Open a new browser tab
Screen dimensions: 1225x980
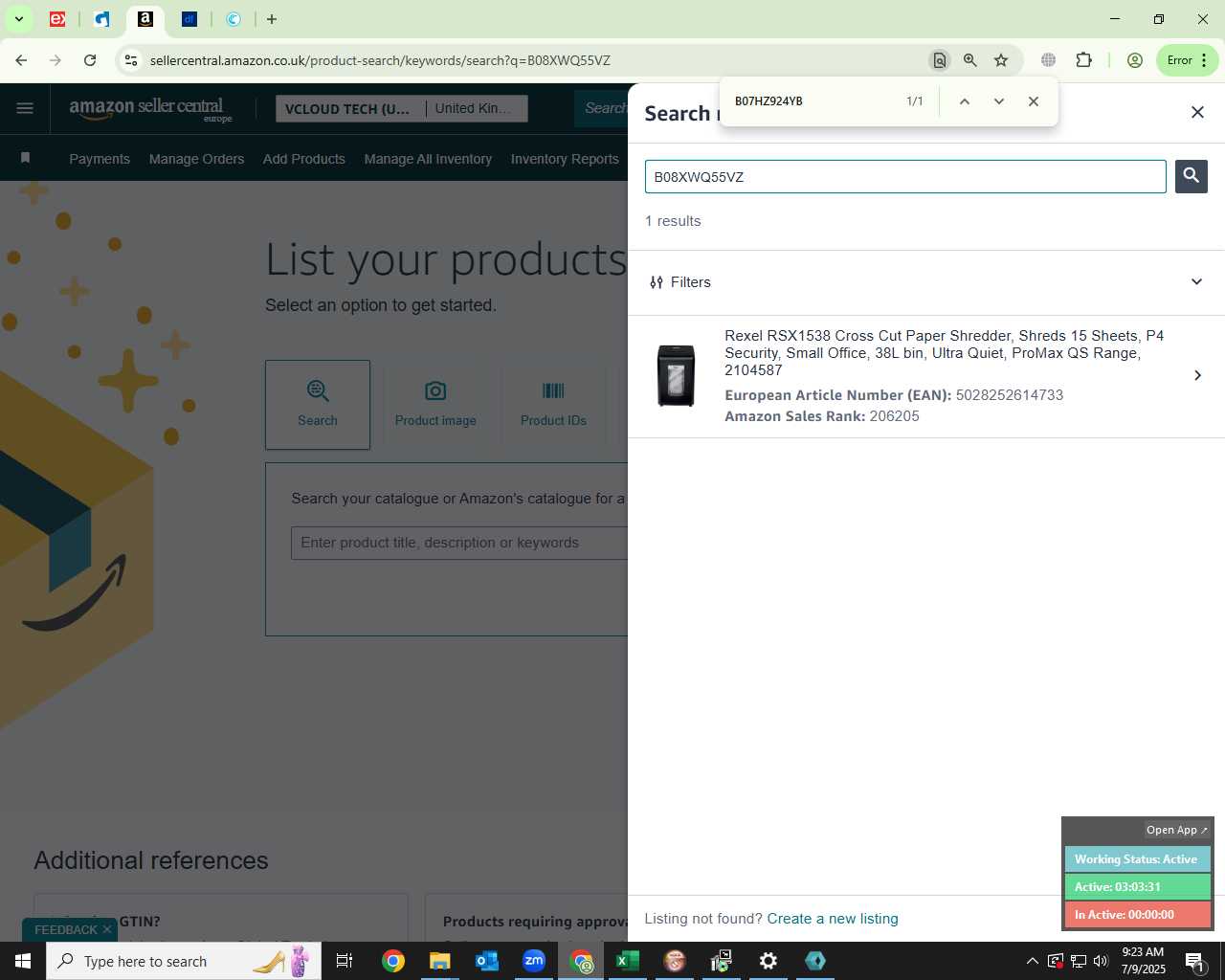272,19
